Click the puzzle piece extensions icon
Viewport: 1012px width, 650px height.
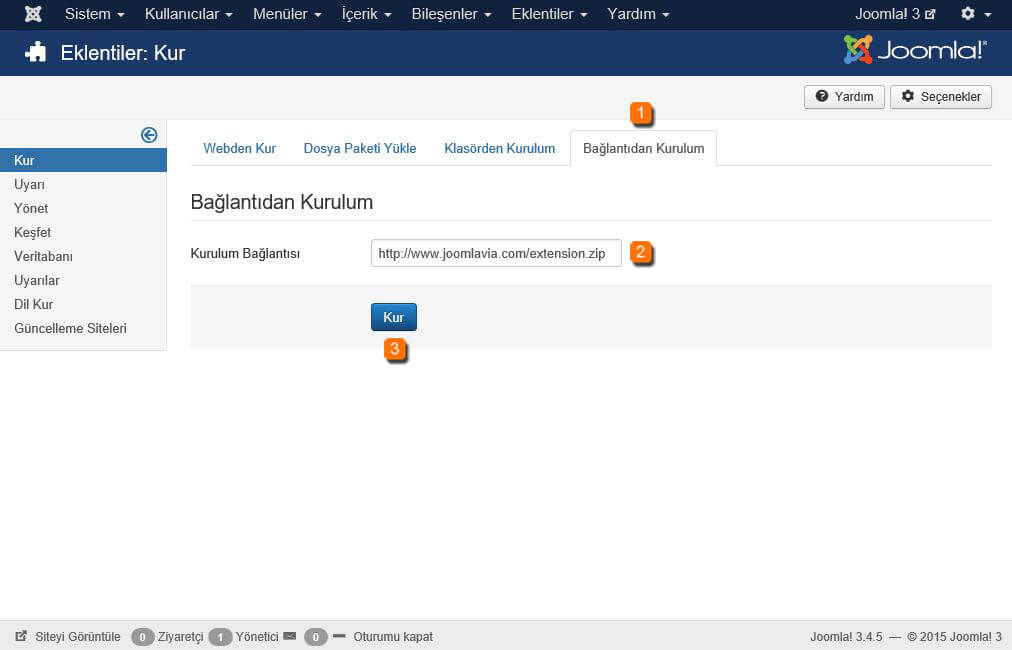point(36,53)
